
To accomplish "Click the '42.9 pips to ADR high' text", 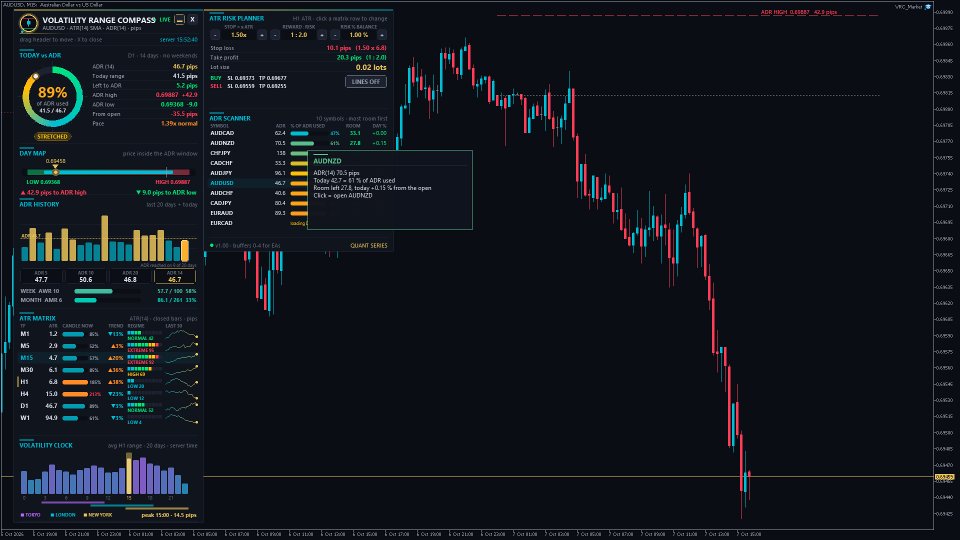I will 53,192.
